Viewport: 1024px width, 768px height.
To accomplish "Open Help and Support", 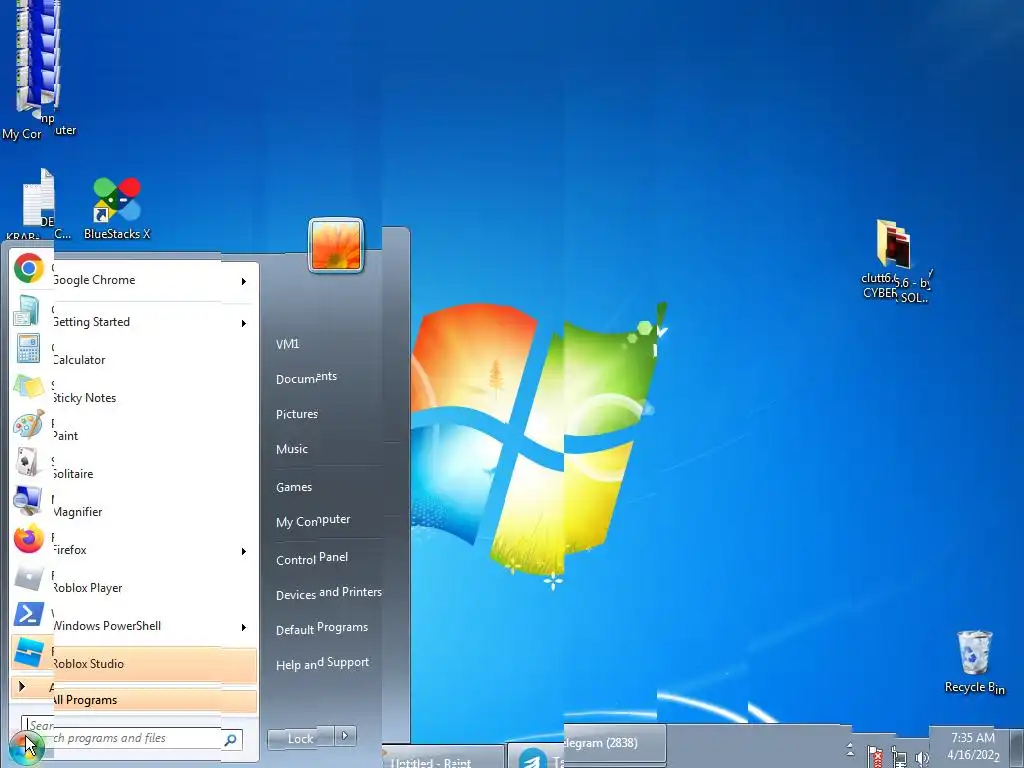I will [x=322, y=664].
